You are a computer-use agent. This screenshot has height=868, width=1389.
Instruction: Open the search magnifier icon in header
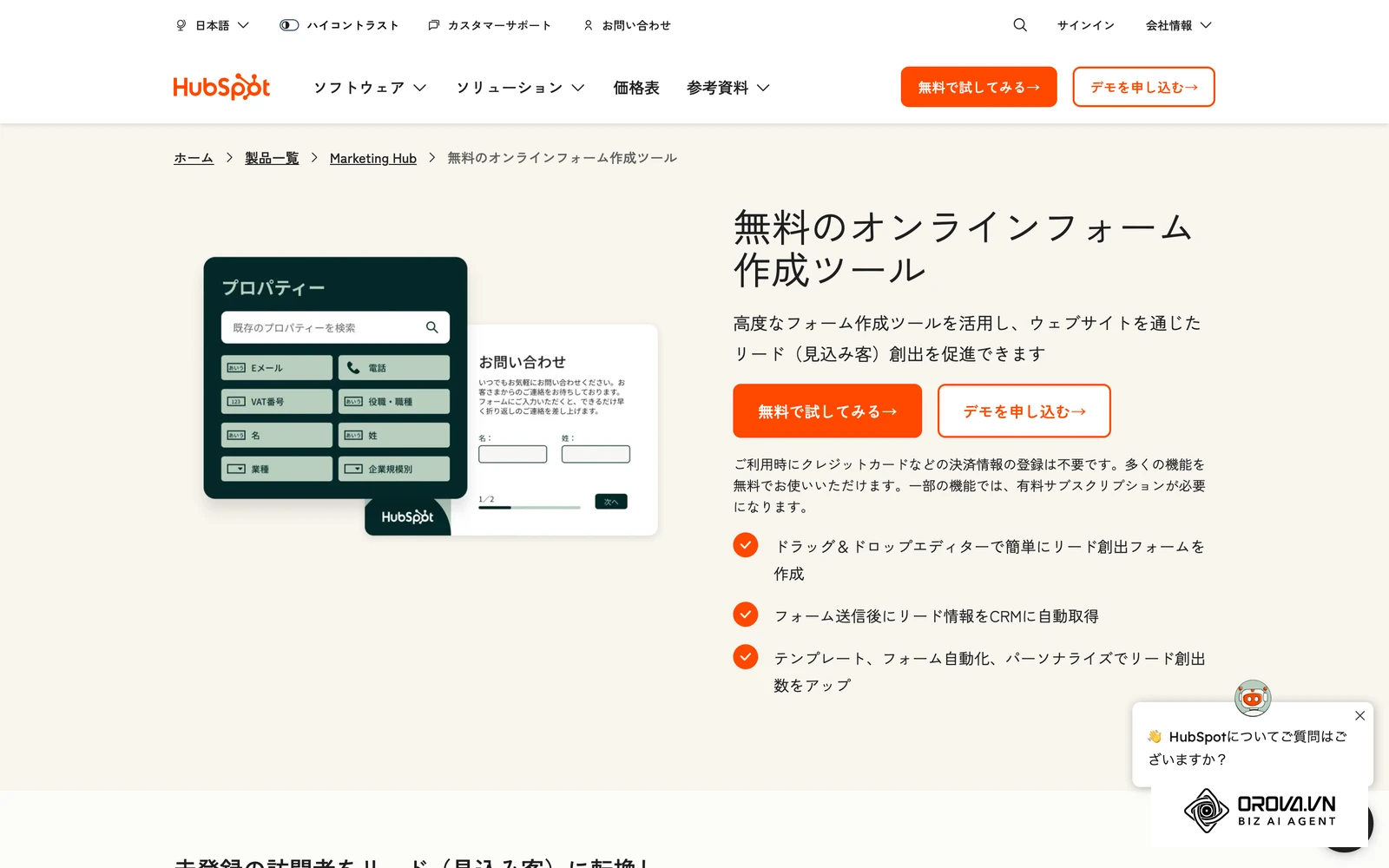pyautogui.click(x=1020, y=25)
